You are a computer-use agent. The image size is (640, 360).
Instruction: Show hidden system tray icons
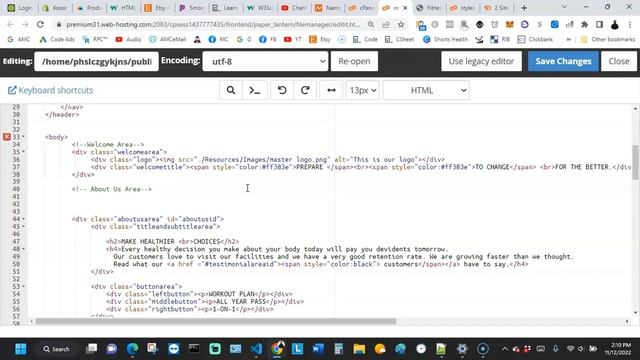(x=505, y=349)
